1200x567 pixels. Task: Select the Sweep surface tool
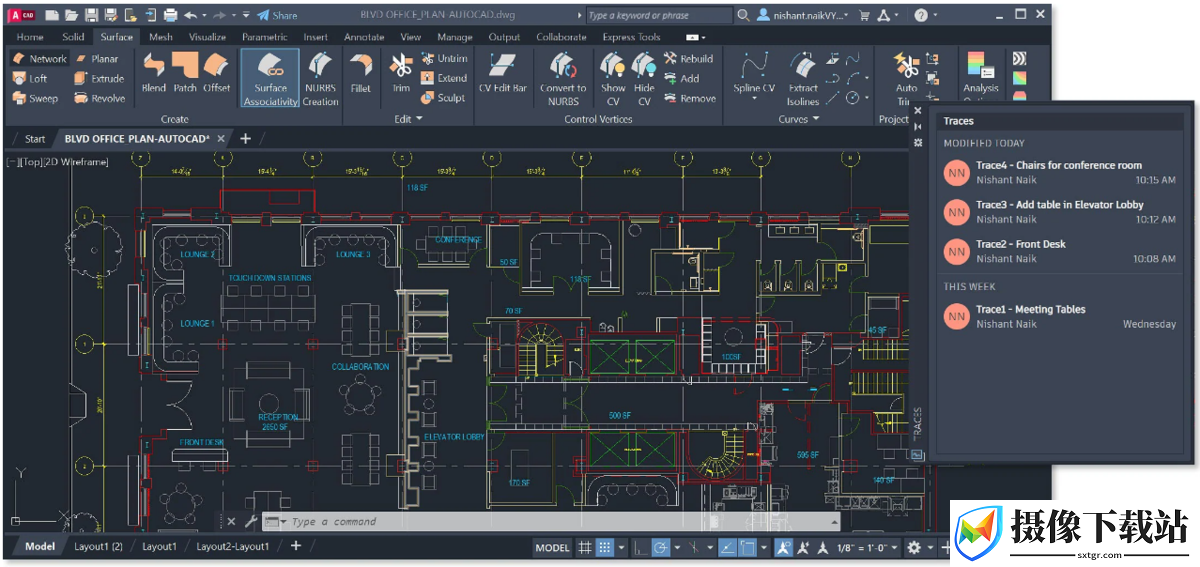[x=35, y=99]
